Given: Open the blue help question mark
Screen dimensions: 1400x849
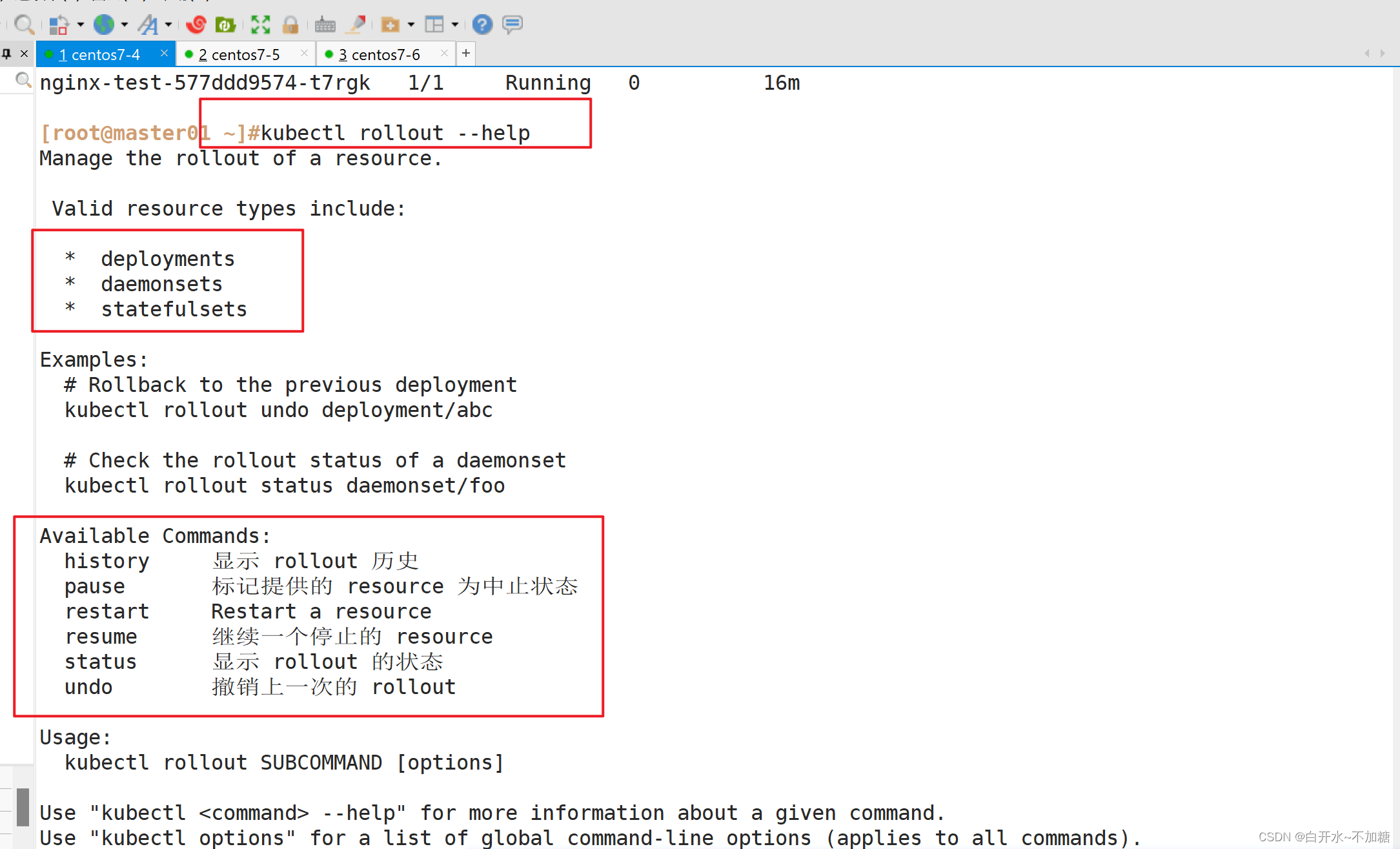Looking at the screenshot, I should [482, 25].
